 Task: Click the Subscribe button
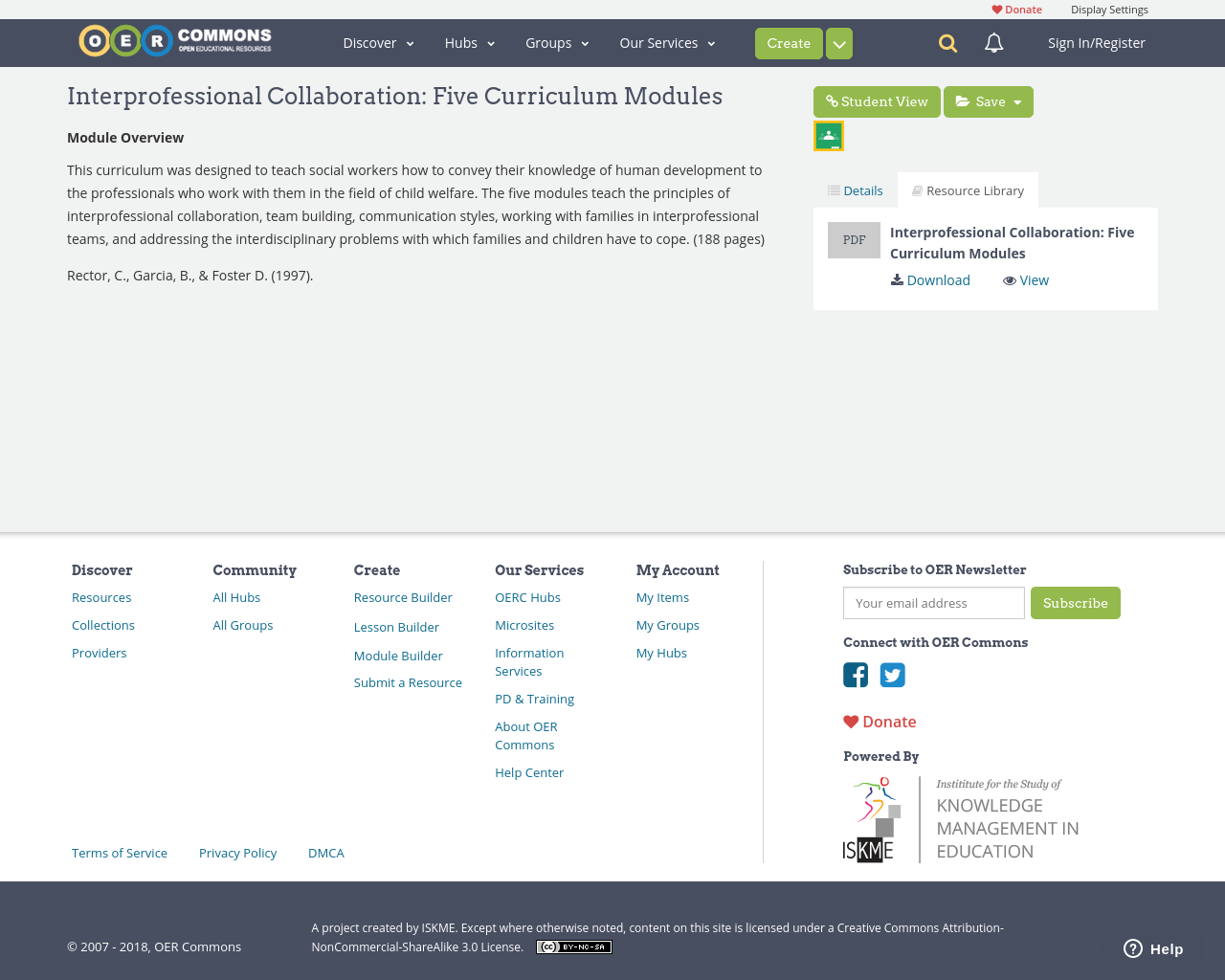(x=1075, y=603)
